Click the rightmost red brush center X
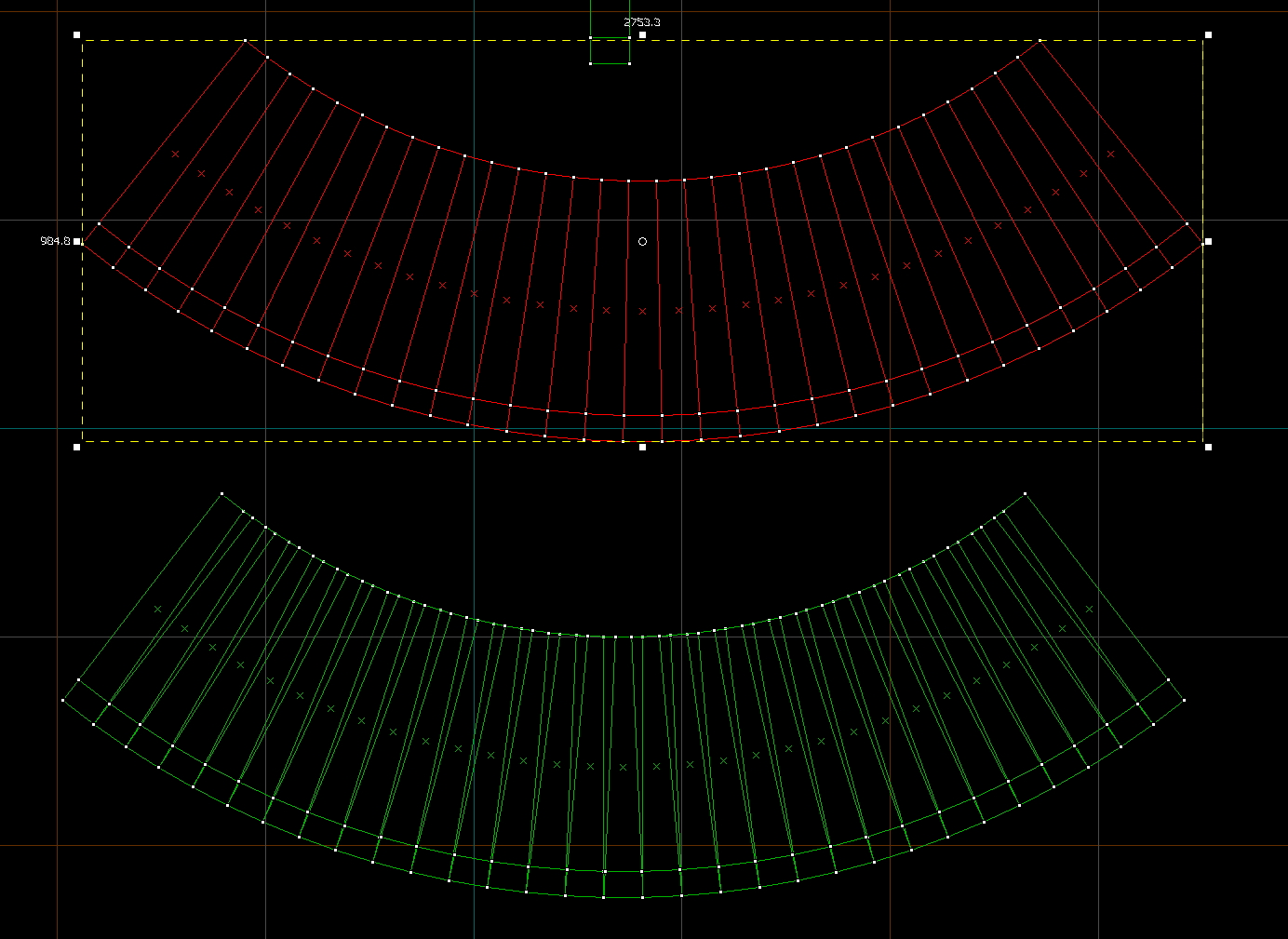Viewport: 1288px width, 939px height. click(x=1110, y=154)
